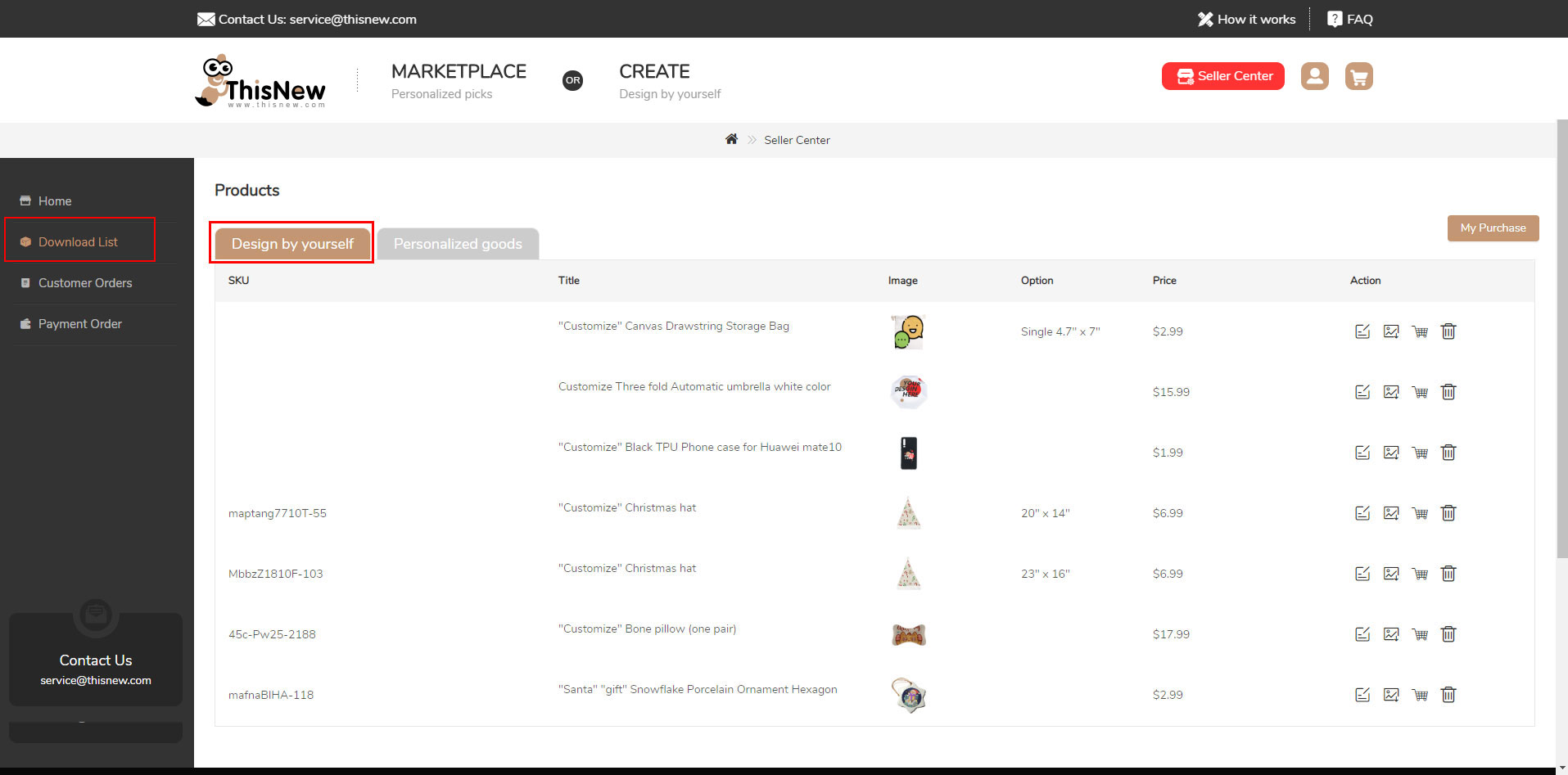1568x775 pixels.
Task: Open the Canvas Drawstring Storage Bag thumbnail
Action: [x=908, y=331]
